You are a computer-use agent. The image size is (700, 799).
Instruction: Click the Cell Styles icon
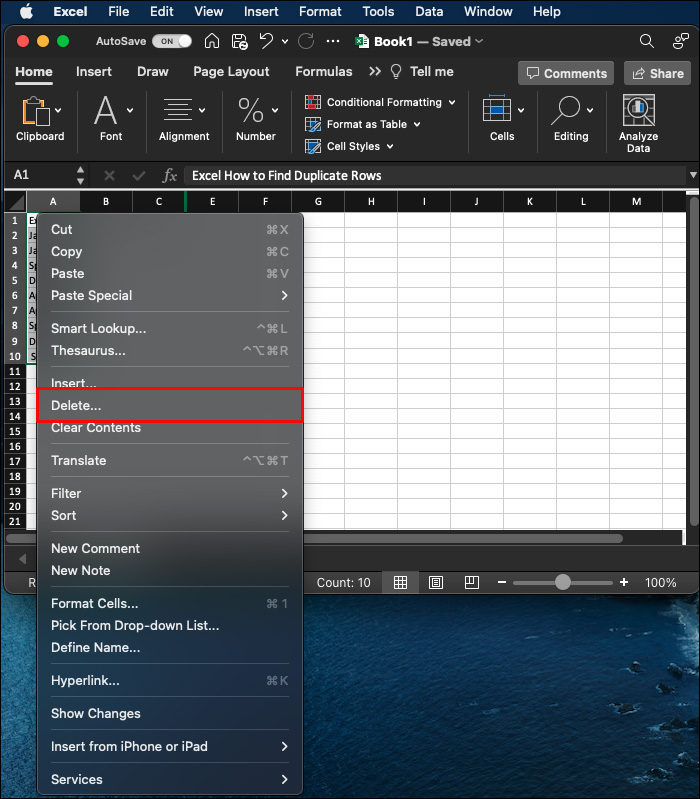point(313,146)
